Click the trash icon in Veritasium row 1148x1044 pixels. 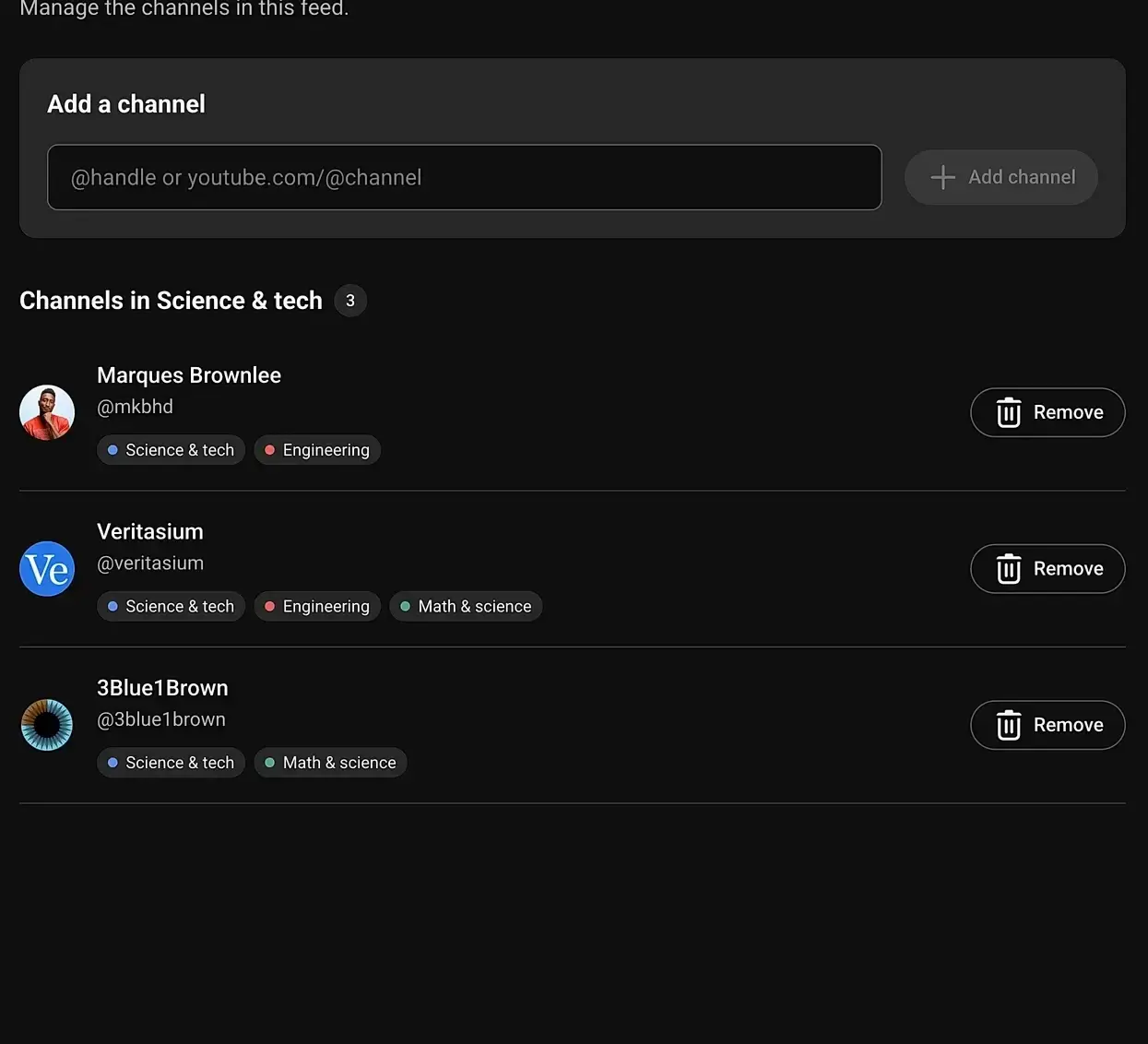[1009, 569]
